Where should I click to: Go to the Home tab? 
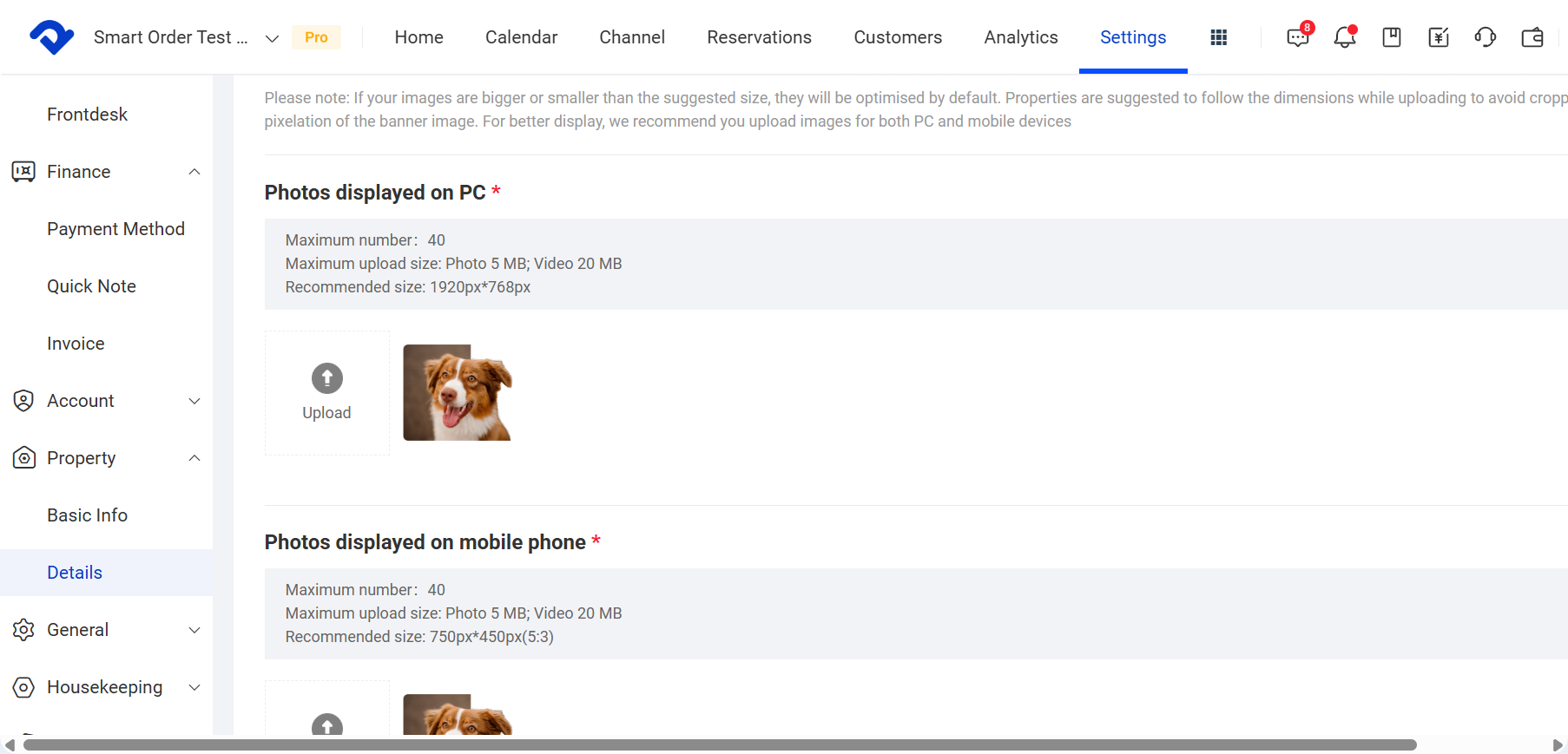pyautogui.click(x=418, y=37)
